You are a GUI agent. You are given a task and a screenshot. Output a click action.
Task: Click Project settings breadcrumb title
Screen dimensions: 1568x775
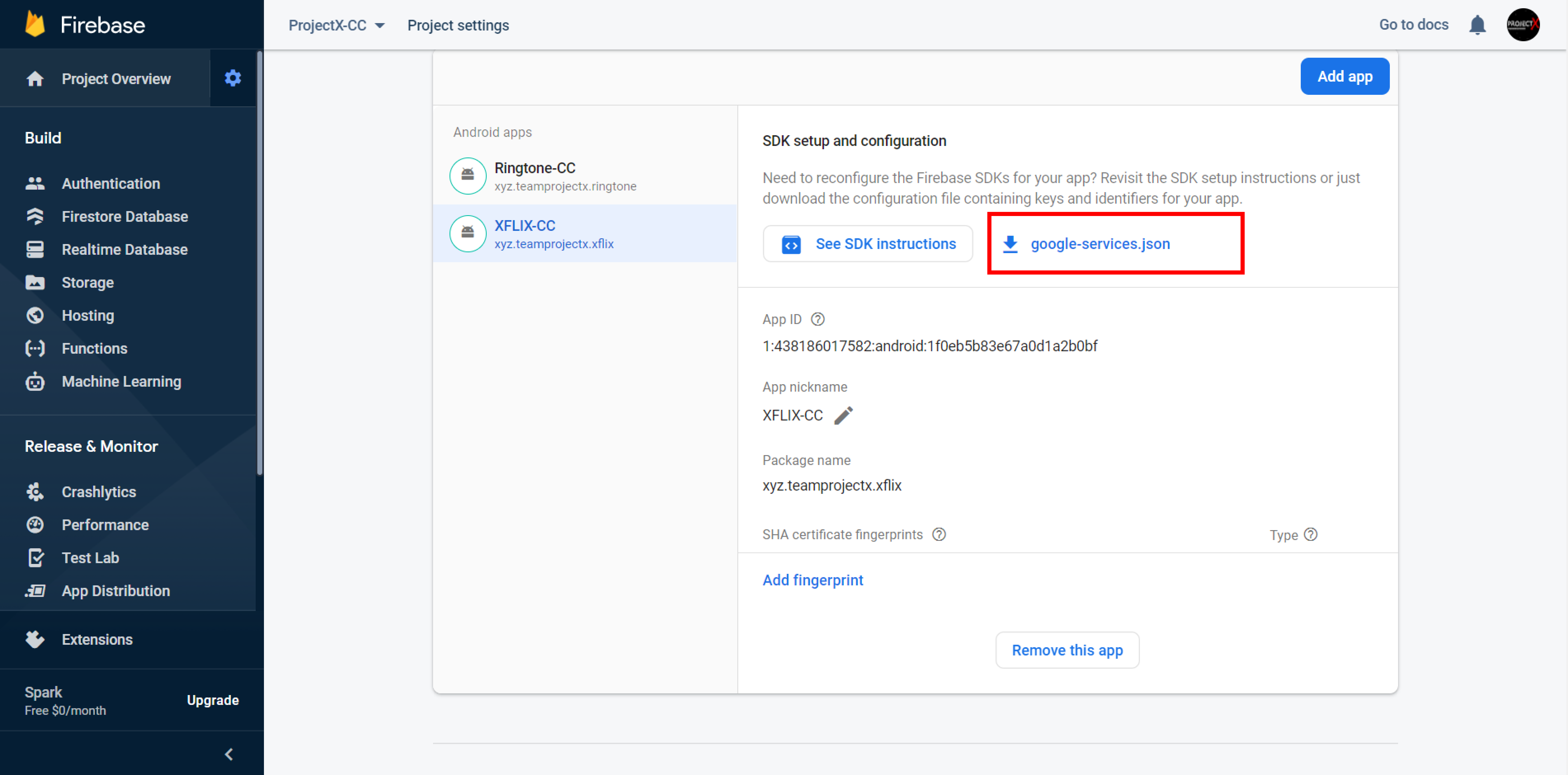(458, 26)
